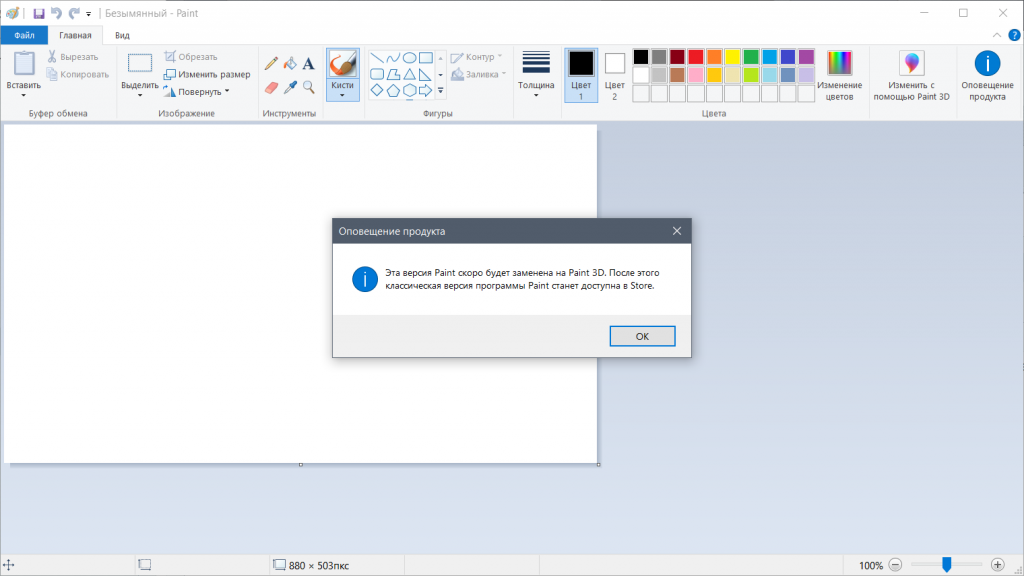Choose the Triangle shape

(409, 74)
